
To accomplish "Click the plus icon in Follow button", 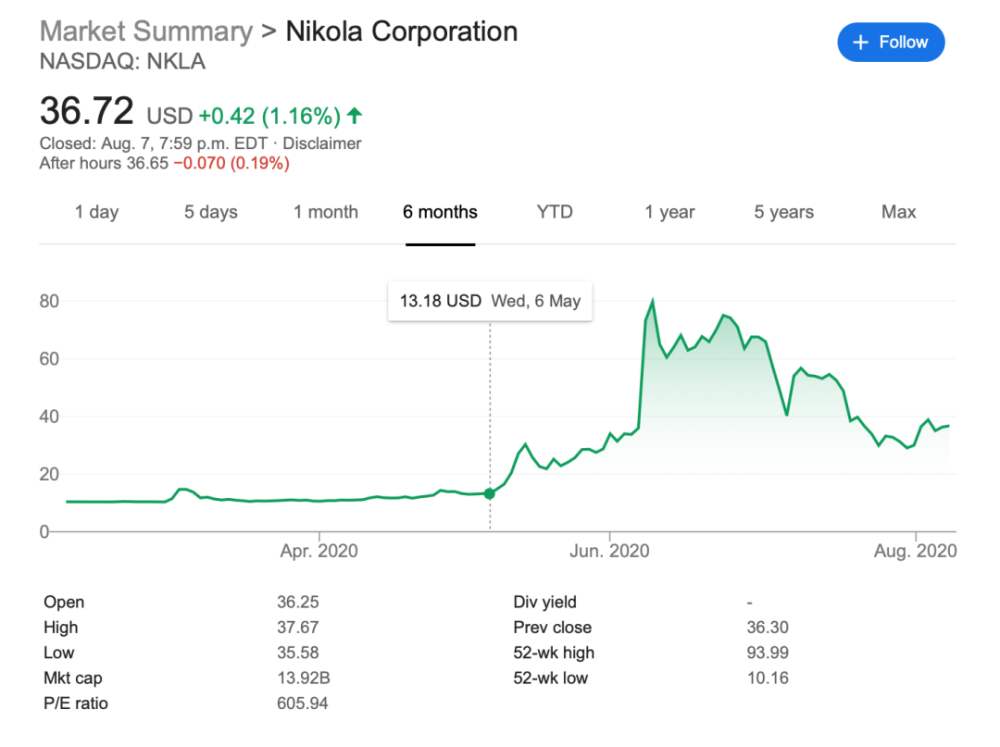I will [860, 42].
